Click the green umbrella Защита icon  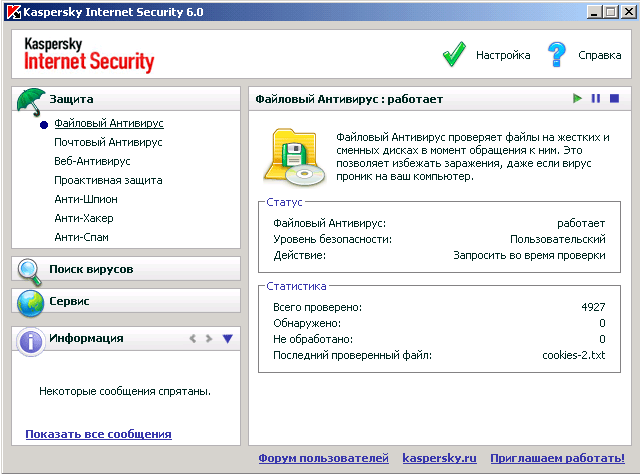pos(31,99)
